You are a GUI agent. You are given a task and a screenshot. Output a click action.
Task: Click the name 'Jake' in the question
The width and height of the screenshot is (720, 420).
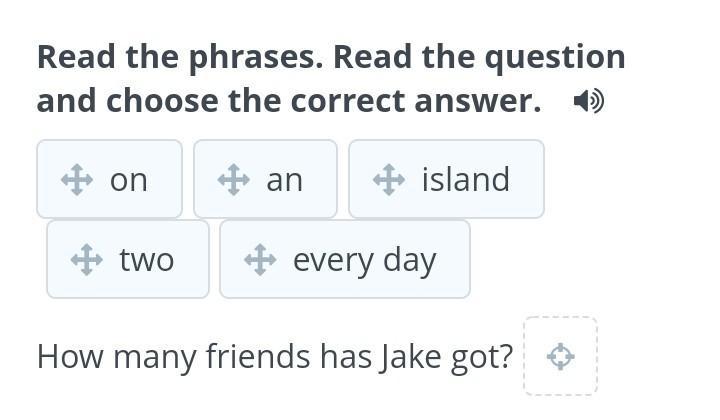[x=411, y=356]
